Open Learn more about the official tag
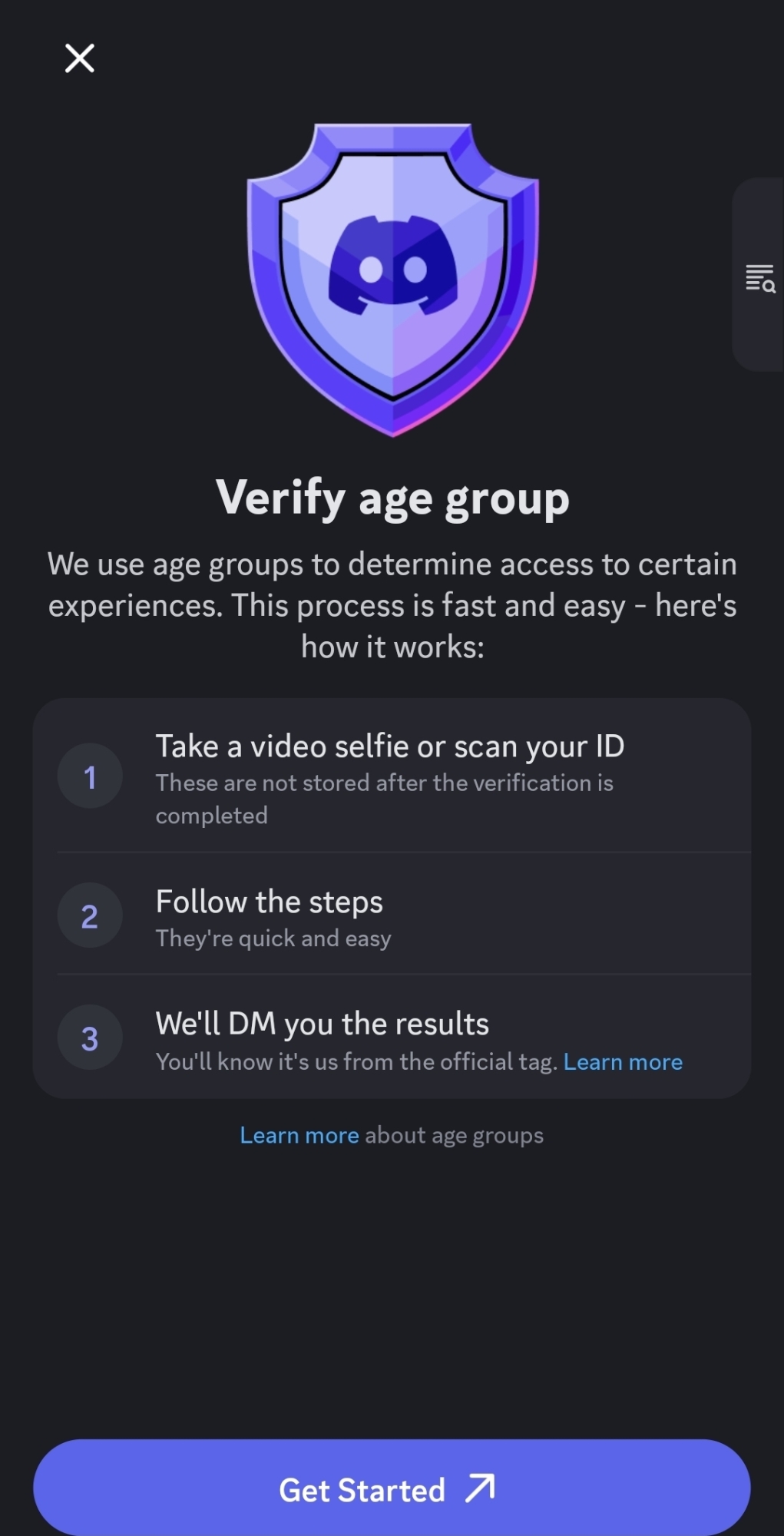 623,1061
